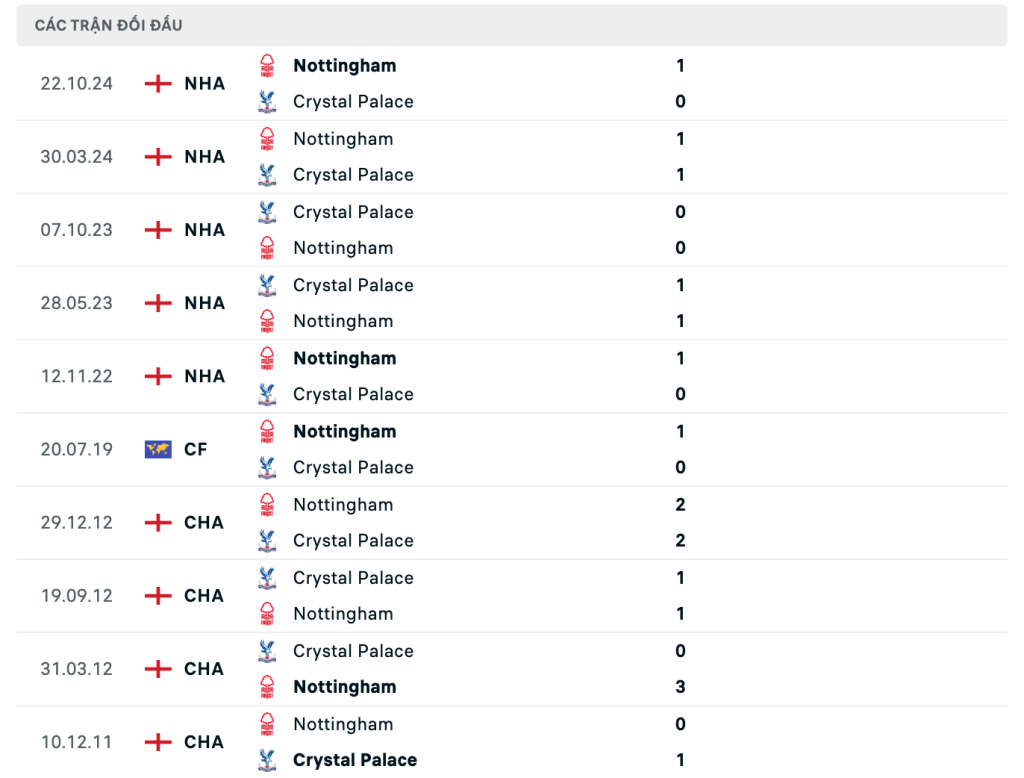
Task: Click Crystal Palace crest in 10.12.11 match
Action: [x=267, y=760]
